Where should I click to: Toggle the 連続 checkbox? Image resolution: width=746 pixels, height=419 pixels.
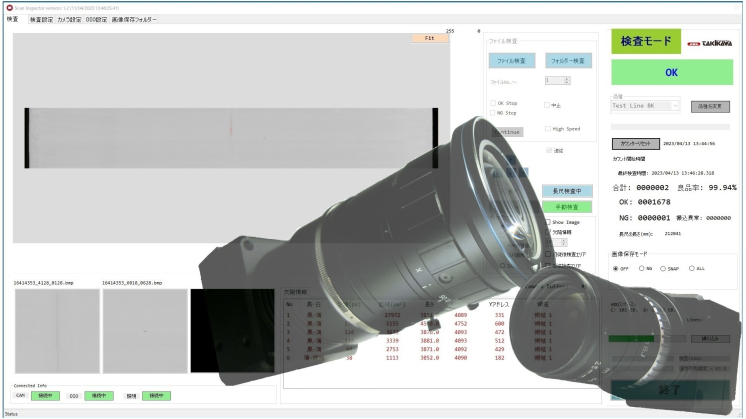tap(549, 150)
